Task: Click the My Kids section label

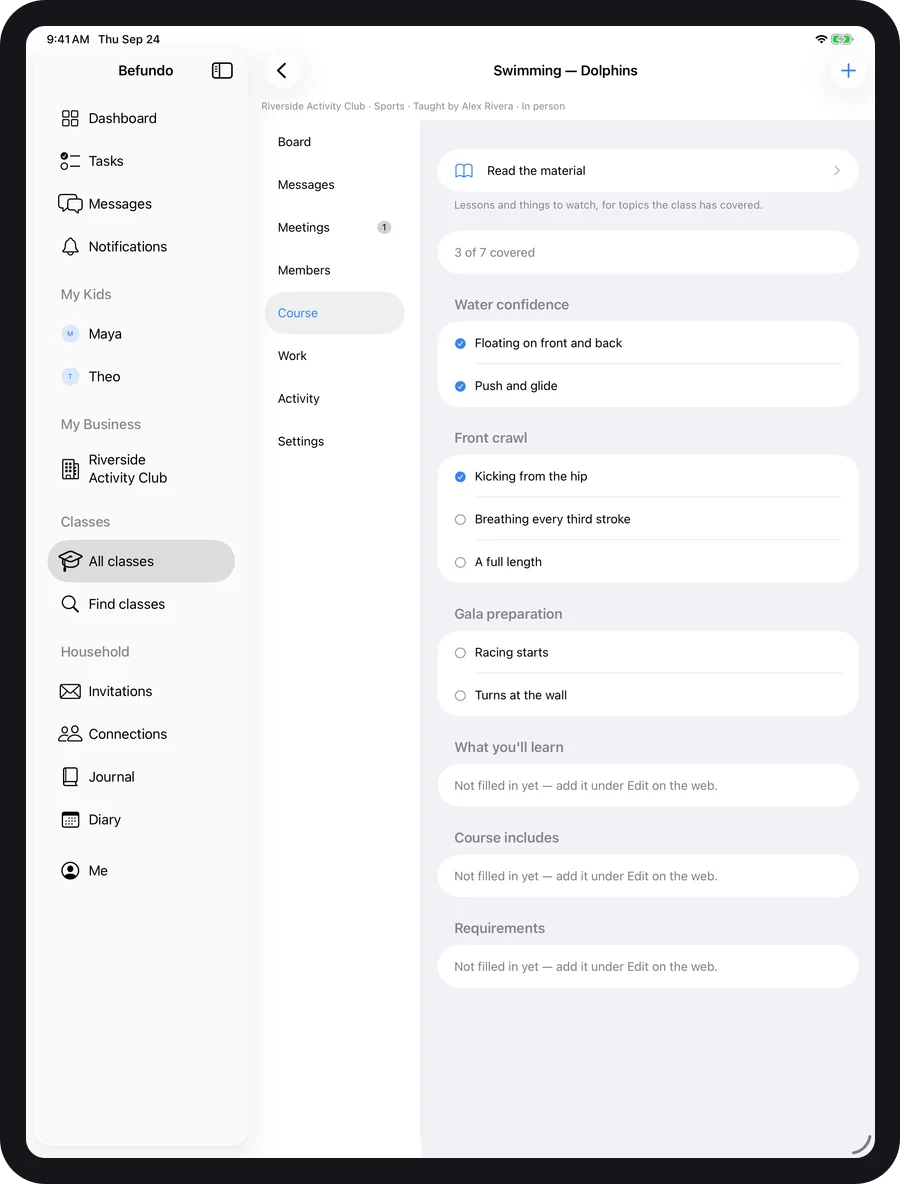Action: tap(86, 294)
